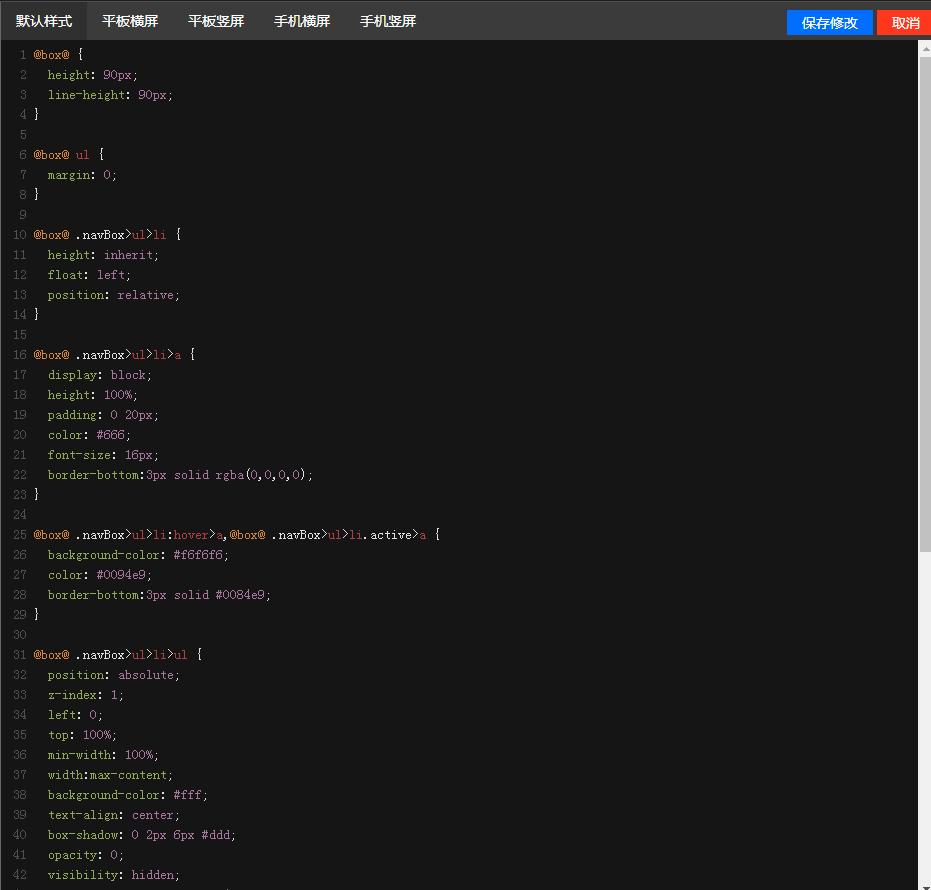This screenshot has height=890, width=931.
Task: Click line number 10 in the gutter
Action: pyautogui.click(x=20, y=235)
